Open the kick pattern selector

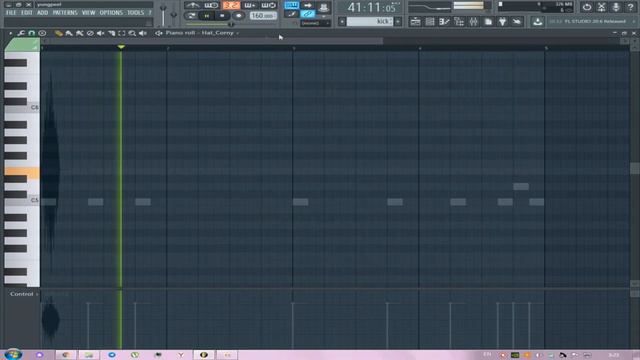pyautogui.click(x=370, y=22)
